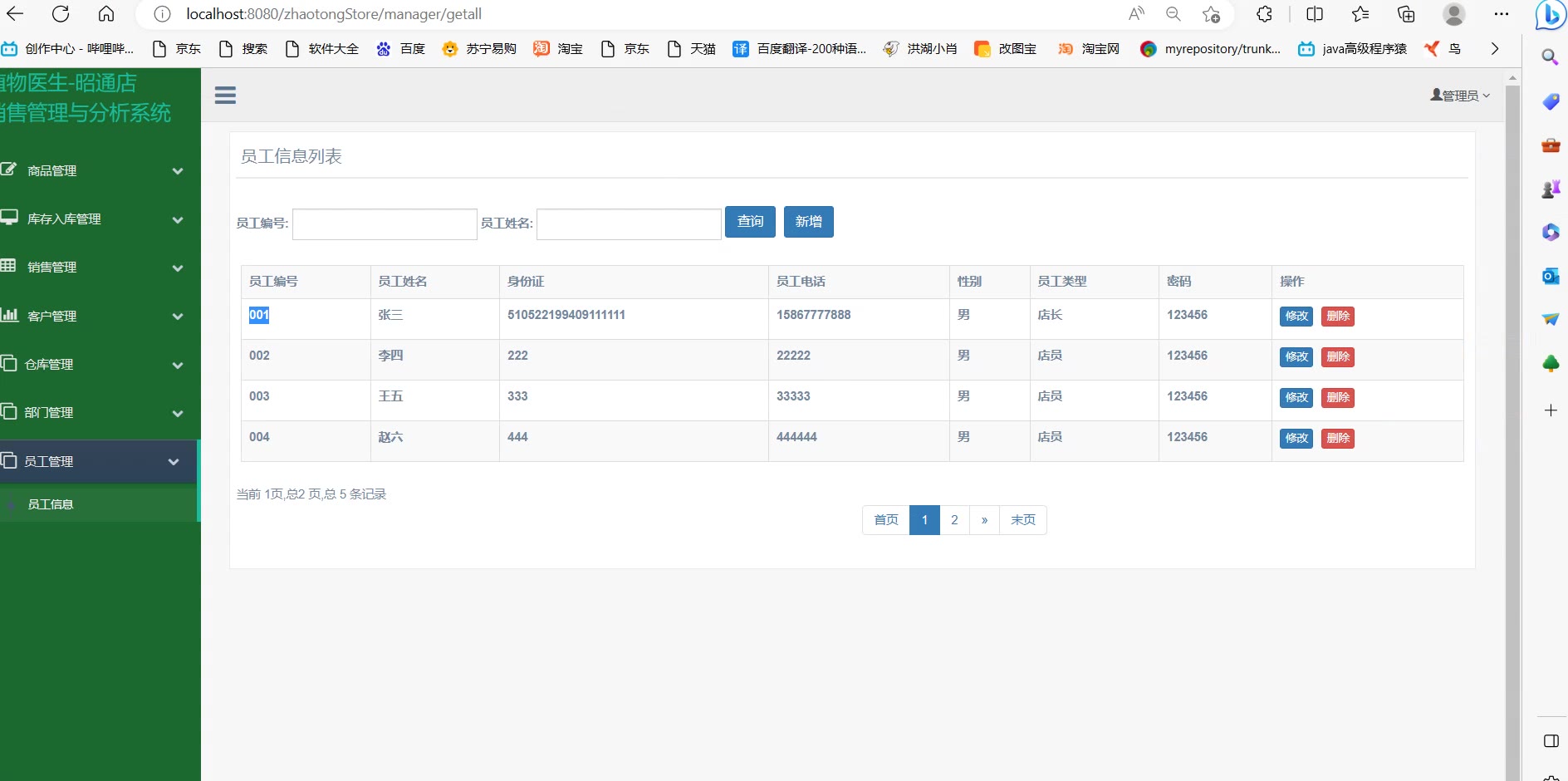This screenshot has height=781, width=1568.
Task: Go to 首页 first page
Action: click(x=886, y=520)
